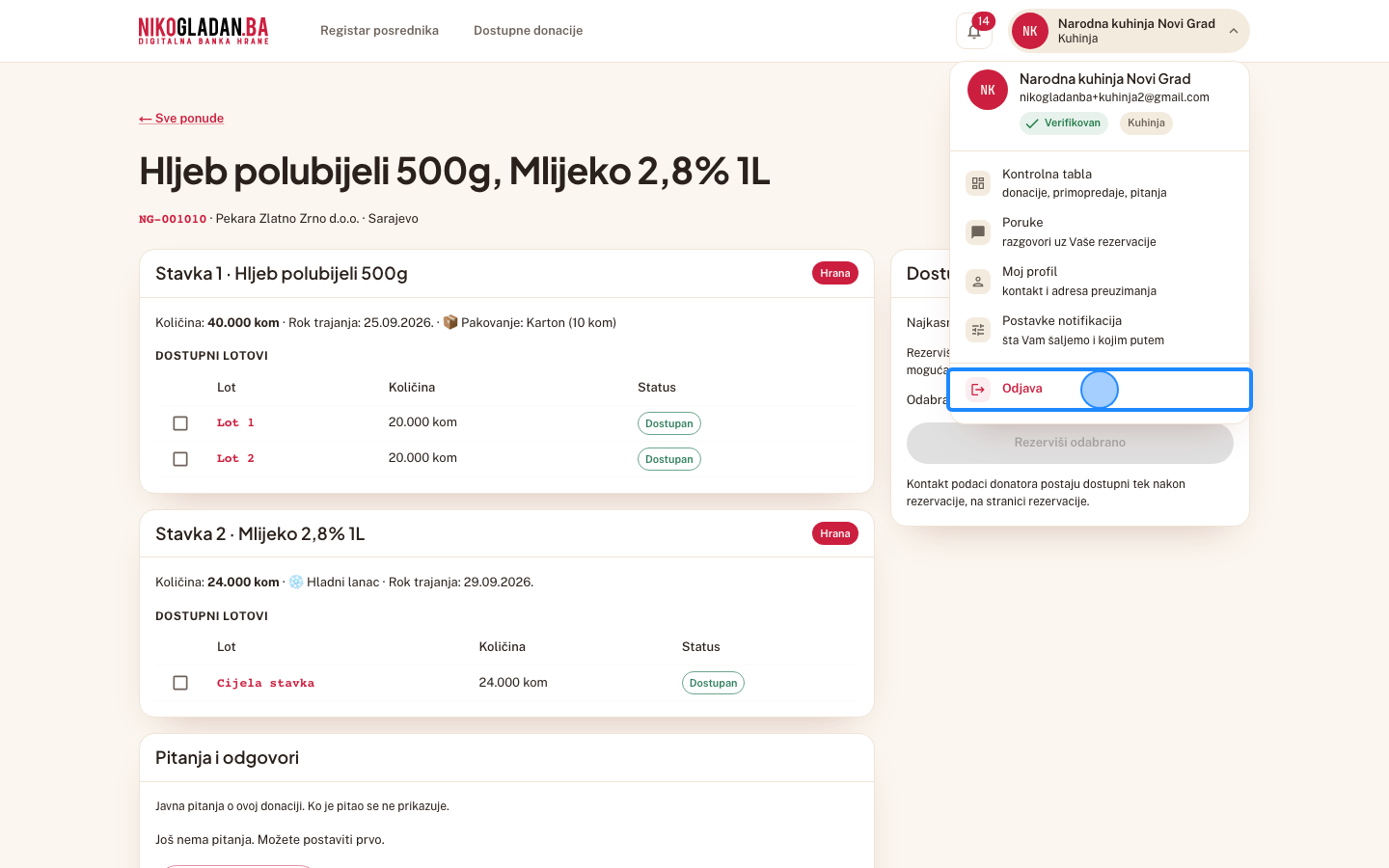This screenshot has width=1389, height=868.
Task: Click 24.000 kom quantity cell
Action: coord(513,683)
